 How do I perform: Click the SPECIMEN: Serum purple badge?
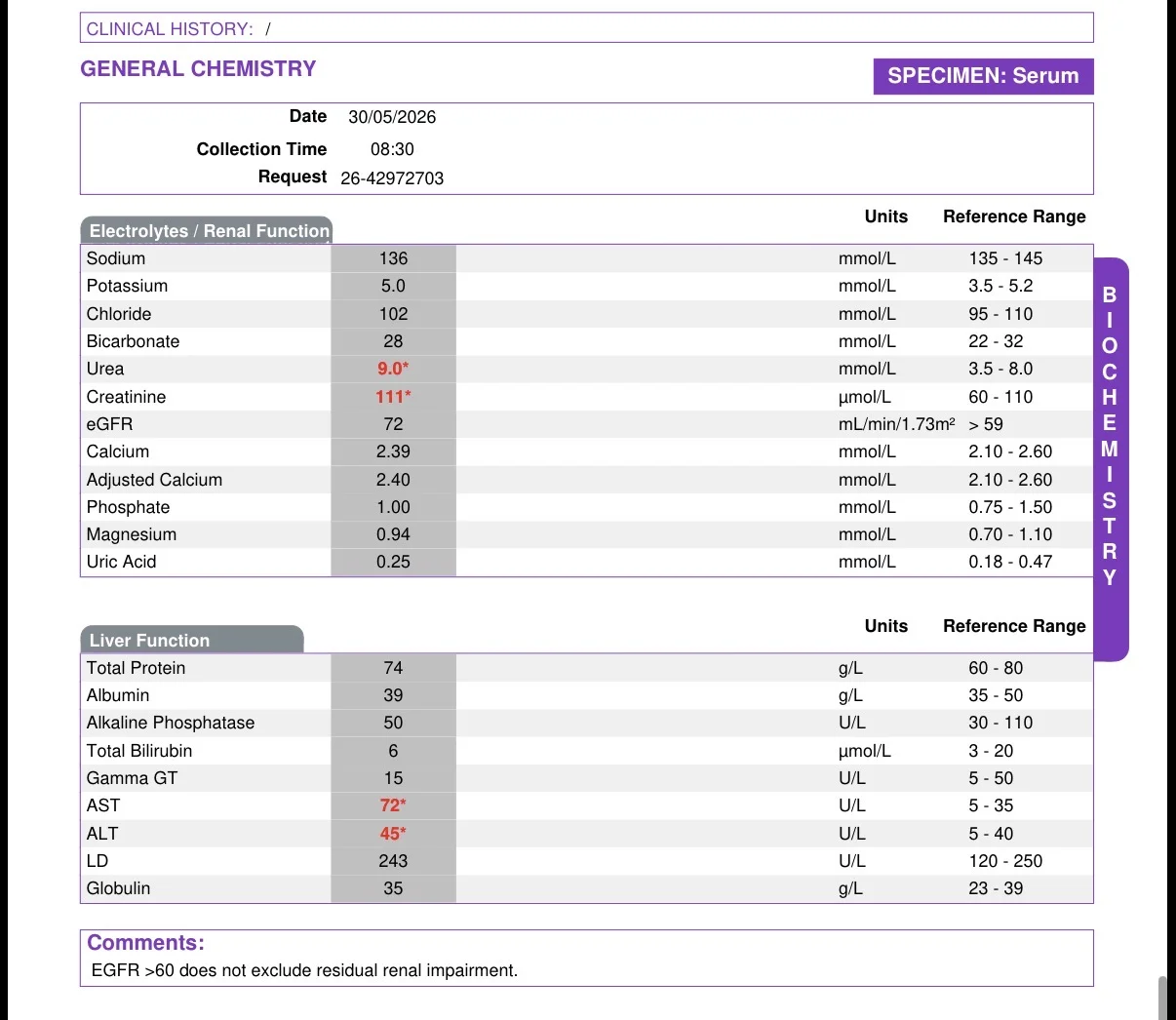coord(983,76)
